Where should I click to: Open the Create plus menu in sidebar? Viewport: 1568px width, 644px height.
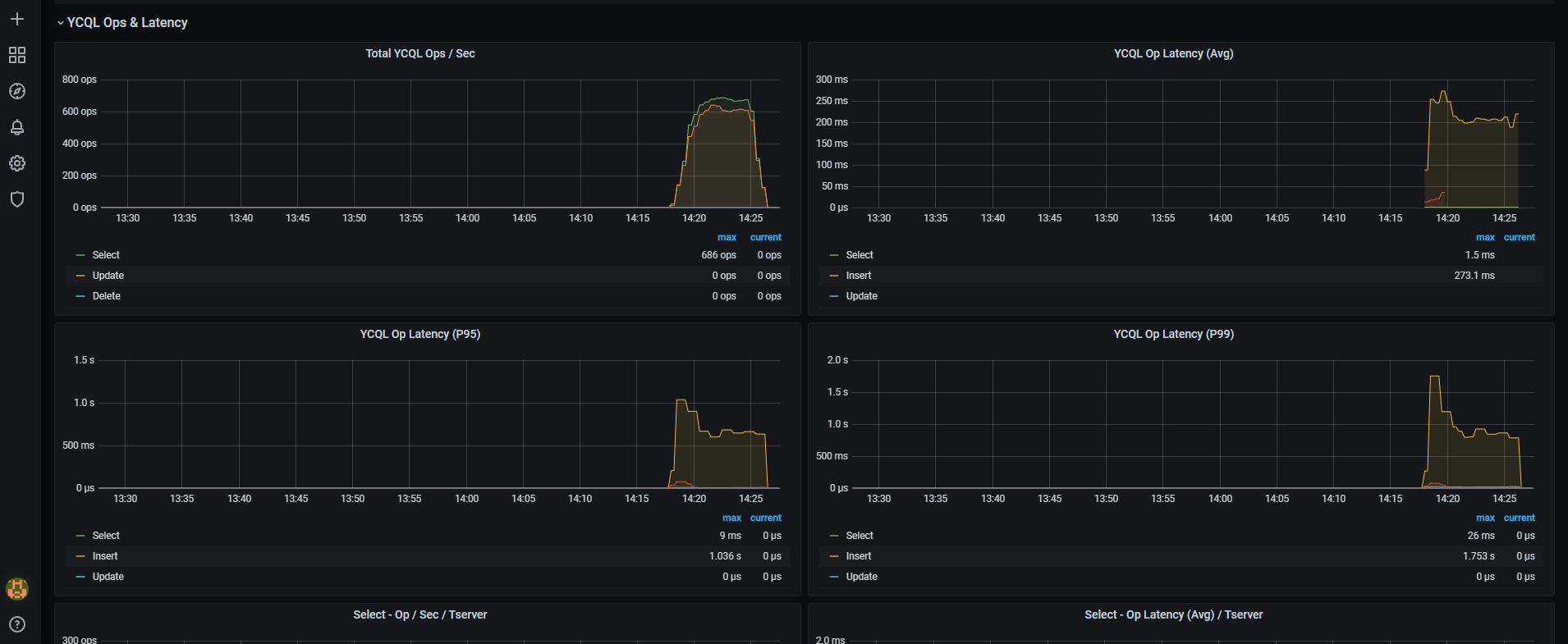pos(17,19)
